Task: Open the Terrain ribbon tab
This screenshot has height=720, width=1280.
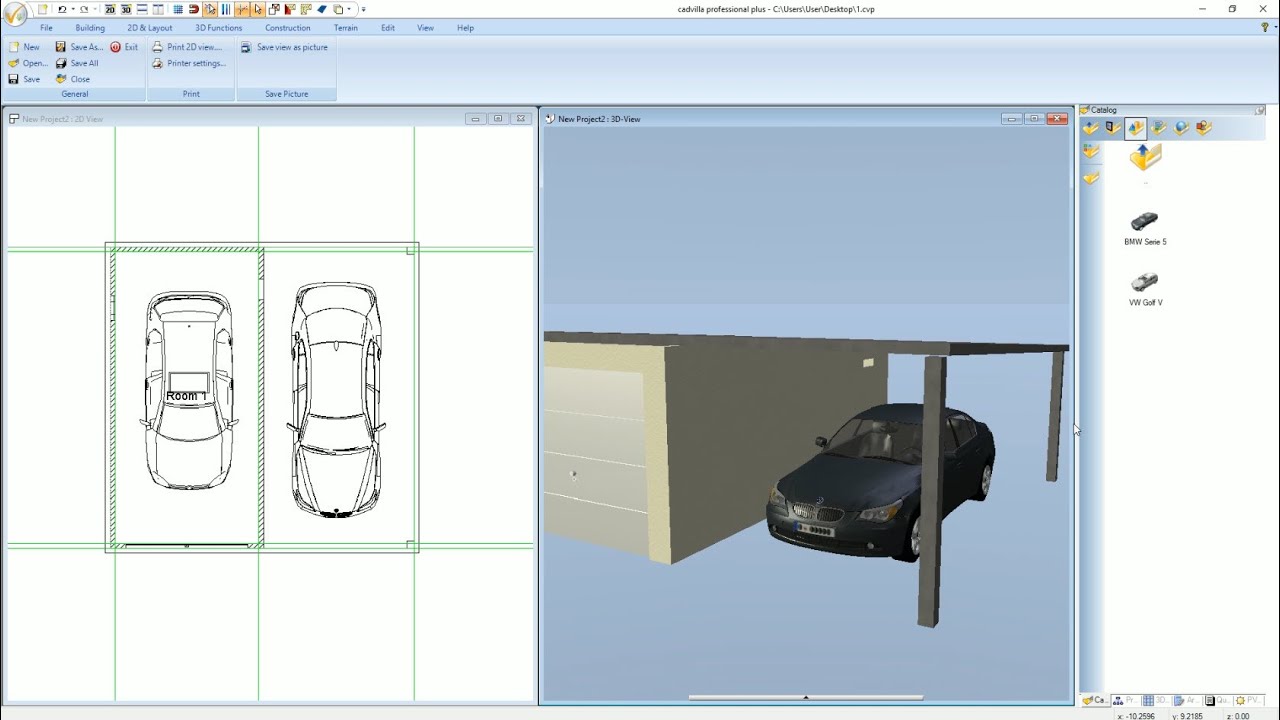Action: click(x=346, y=28)
